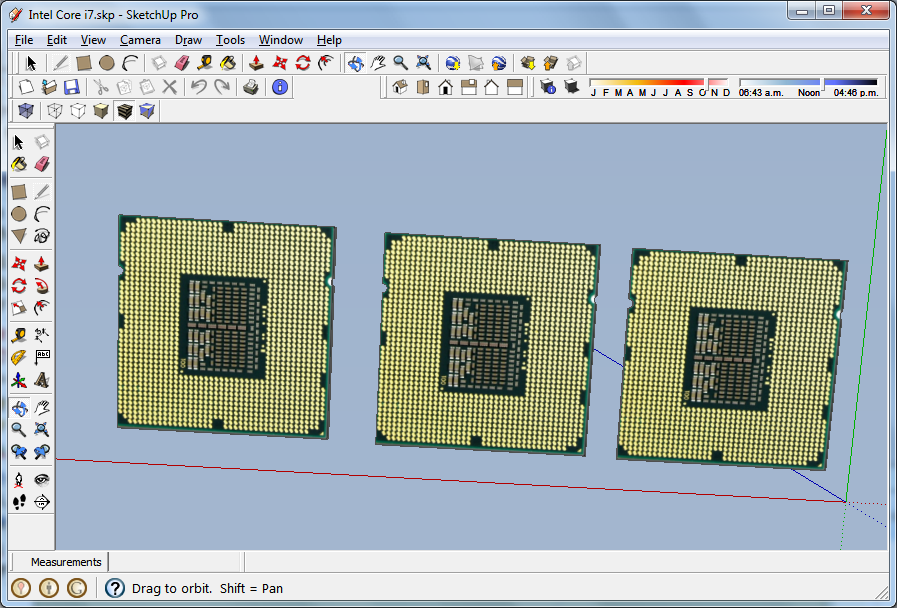Click Get Current View Google Earth icon
Viewport: 897px width, 608px height.
pos(453,63)
